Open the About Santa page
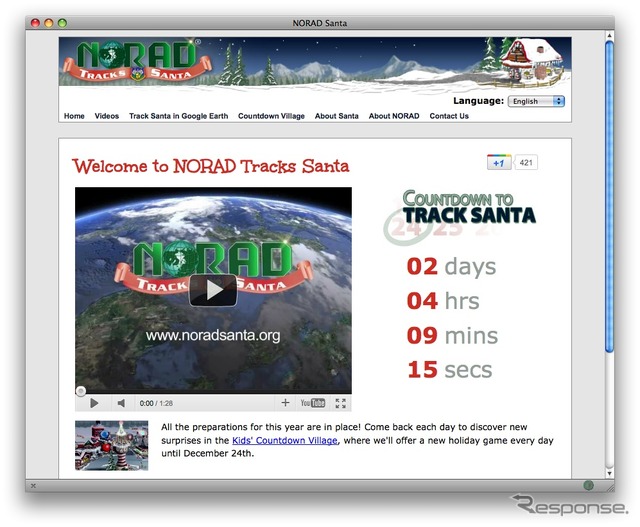640x527 pixels. 336,116
